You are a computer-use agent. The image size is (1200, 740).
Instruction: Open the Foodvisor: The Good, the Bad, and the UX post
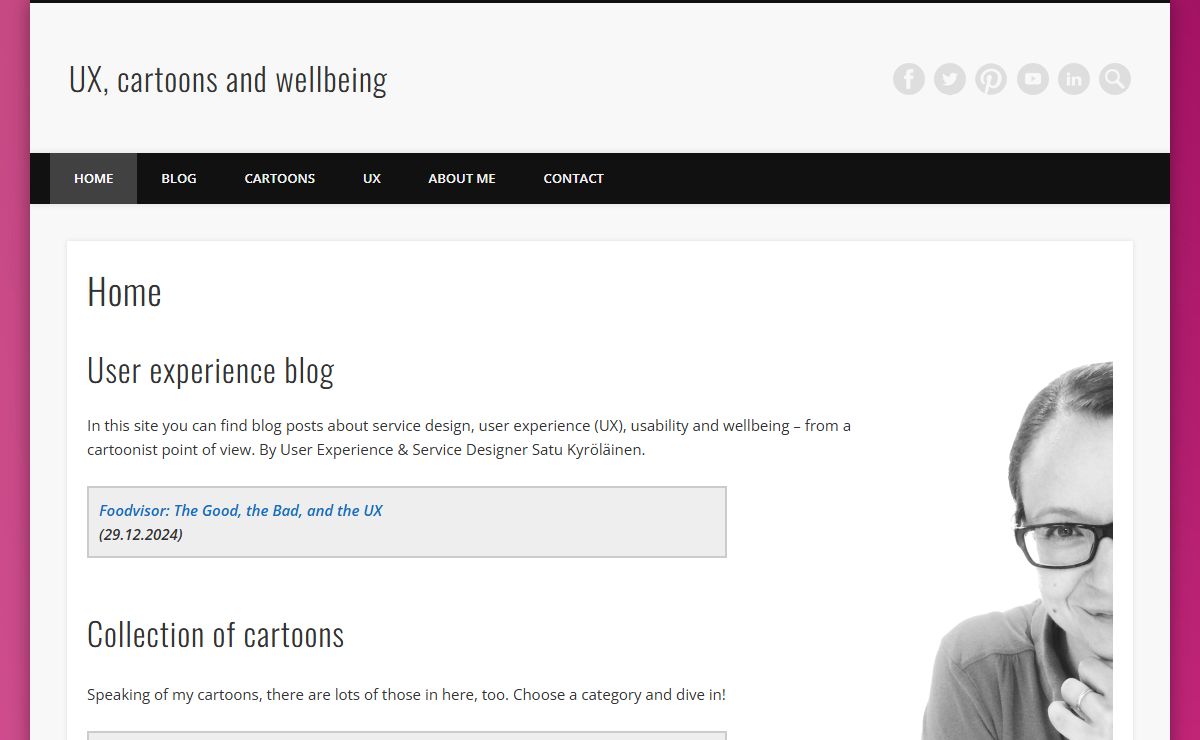(241, 510)
